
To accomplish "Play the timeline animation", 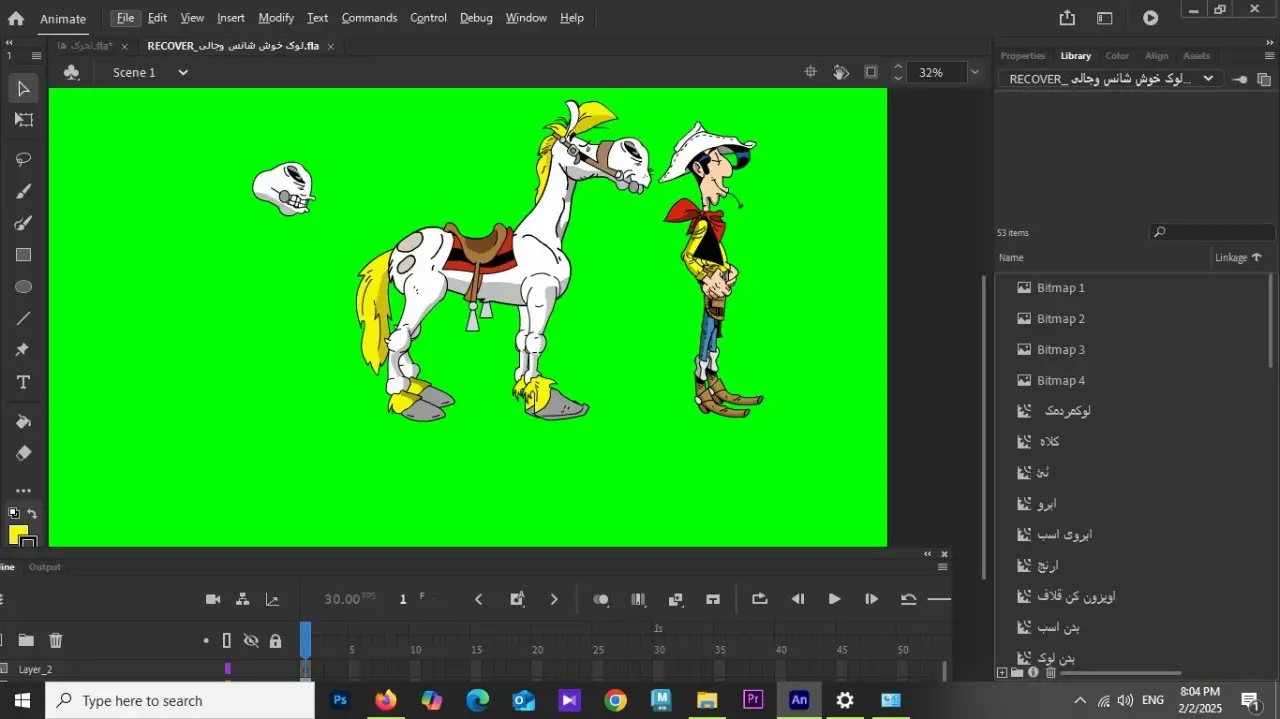I will 834,599.
